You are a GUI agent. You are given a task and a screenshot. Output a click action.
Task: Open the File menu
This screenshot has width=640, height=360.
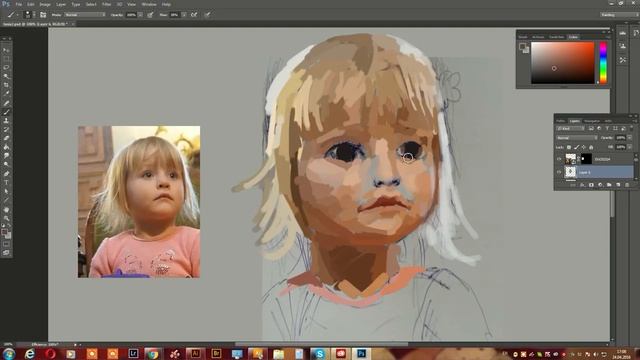click(18, 4)
